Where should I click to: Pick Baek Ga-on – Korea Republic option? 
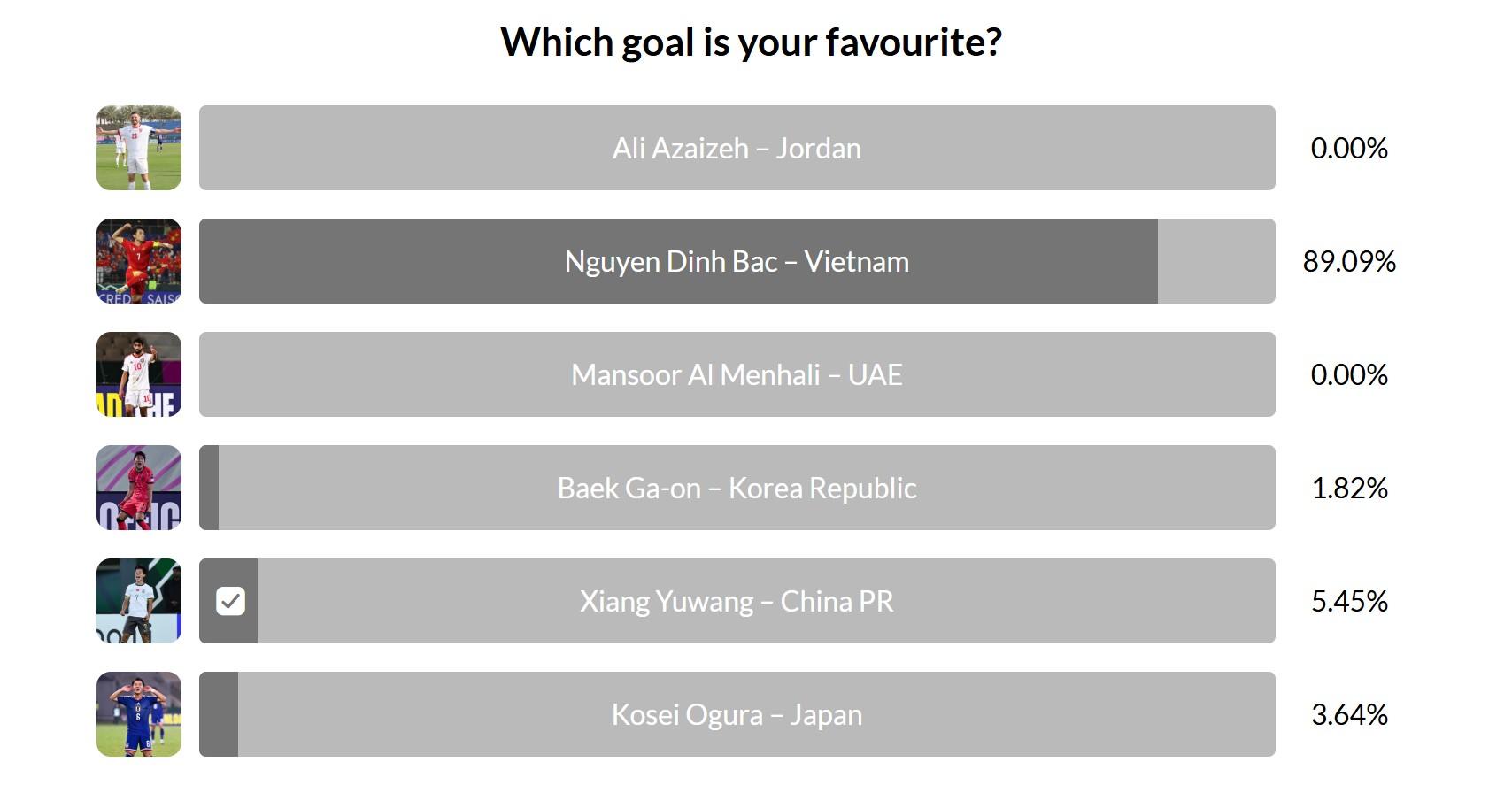(x=737, y=488)
